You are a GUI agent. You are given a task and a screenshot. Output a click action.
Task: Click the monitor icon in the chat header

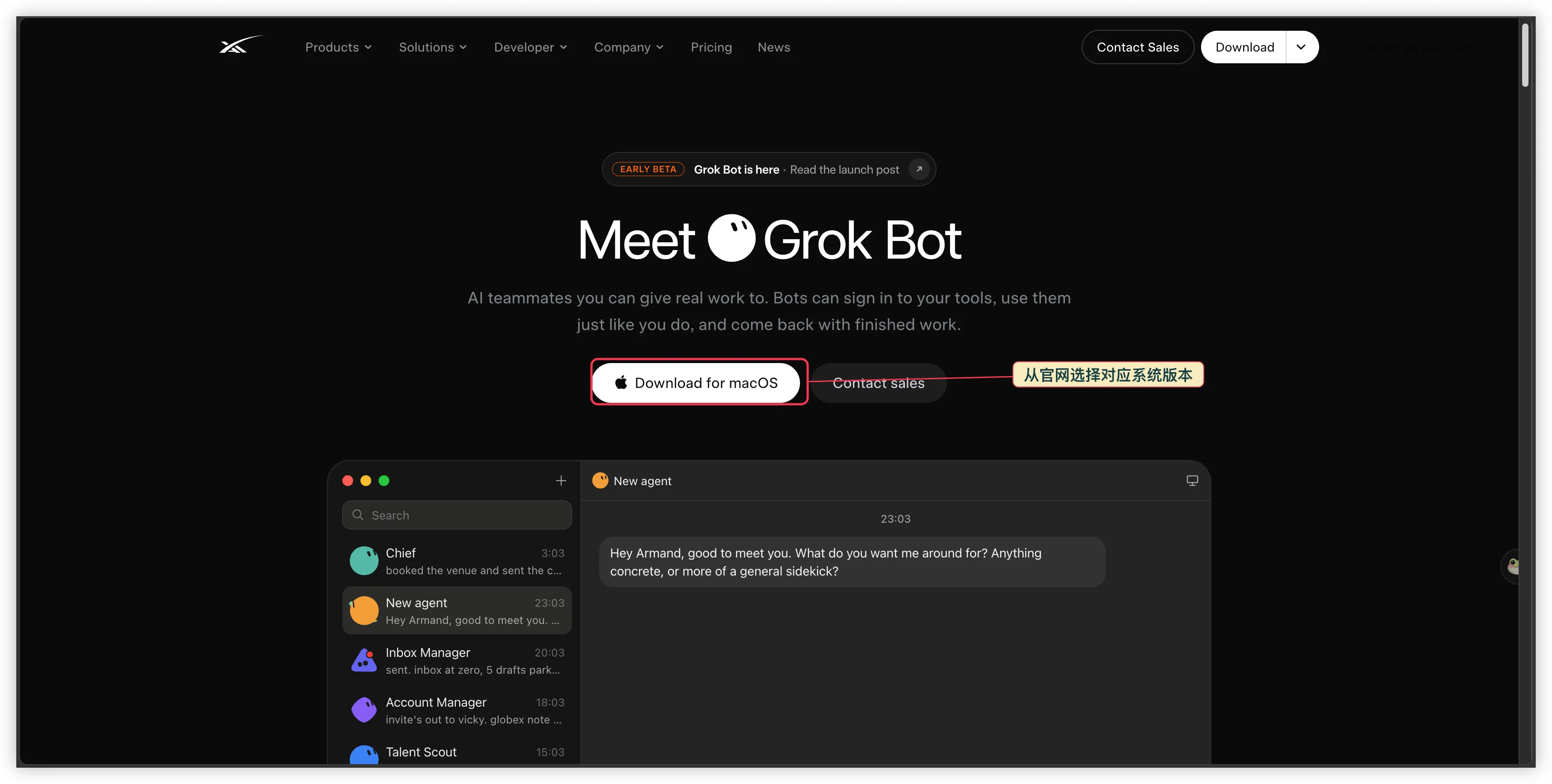[1192, 481]
